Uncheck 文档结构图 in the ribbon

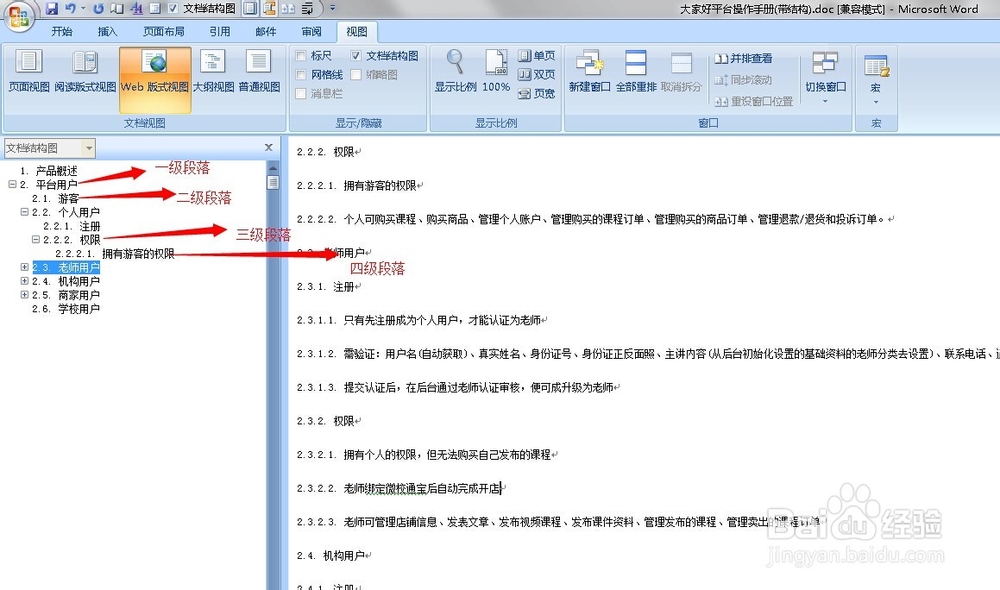tap(356, 56)
